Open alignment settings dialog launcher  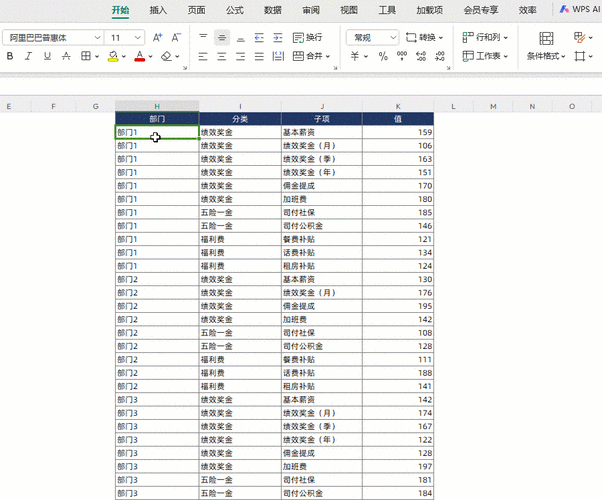click(x=335, y=68)
